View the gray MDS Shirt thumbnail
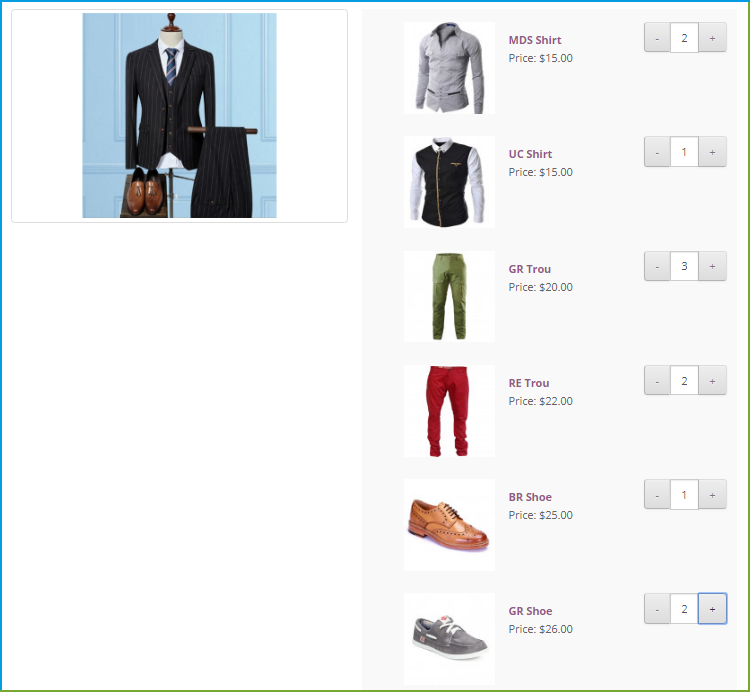 point(449,68)
